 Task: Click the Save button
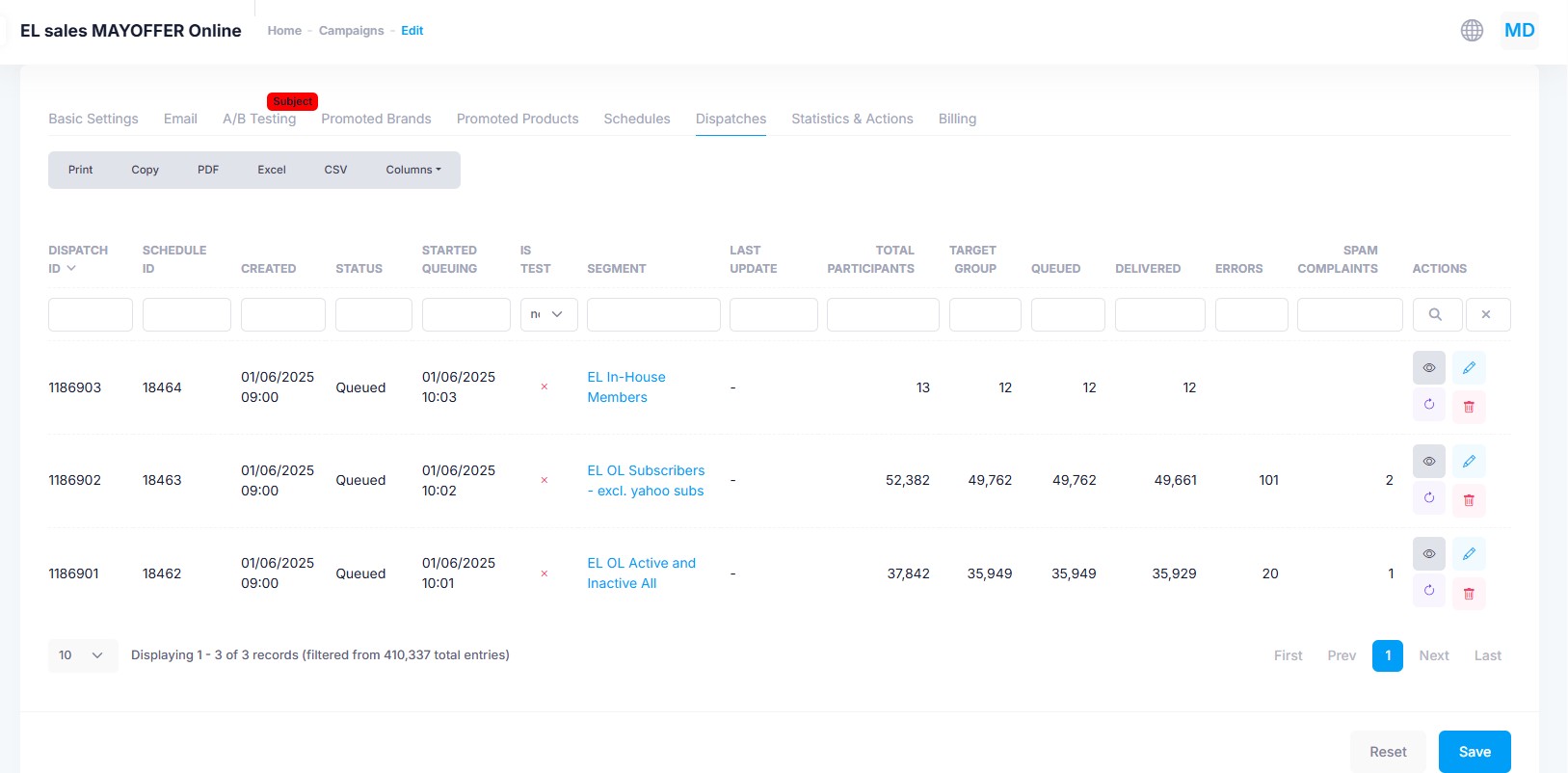tap(1475, 752)
